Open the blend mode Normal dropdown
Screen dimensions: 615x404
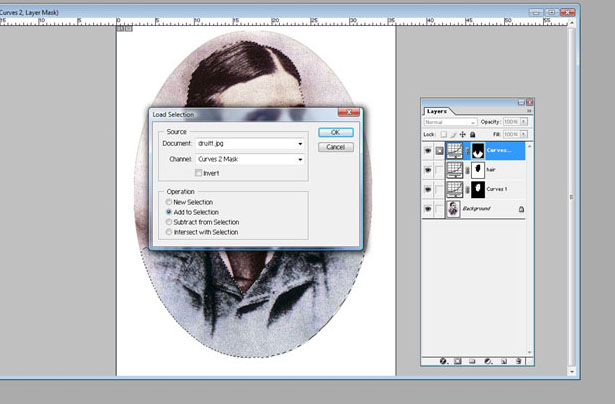point(449,122)
